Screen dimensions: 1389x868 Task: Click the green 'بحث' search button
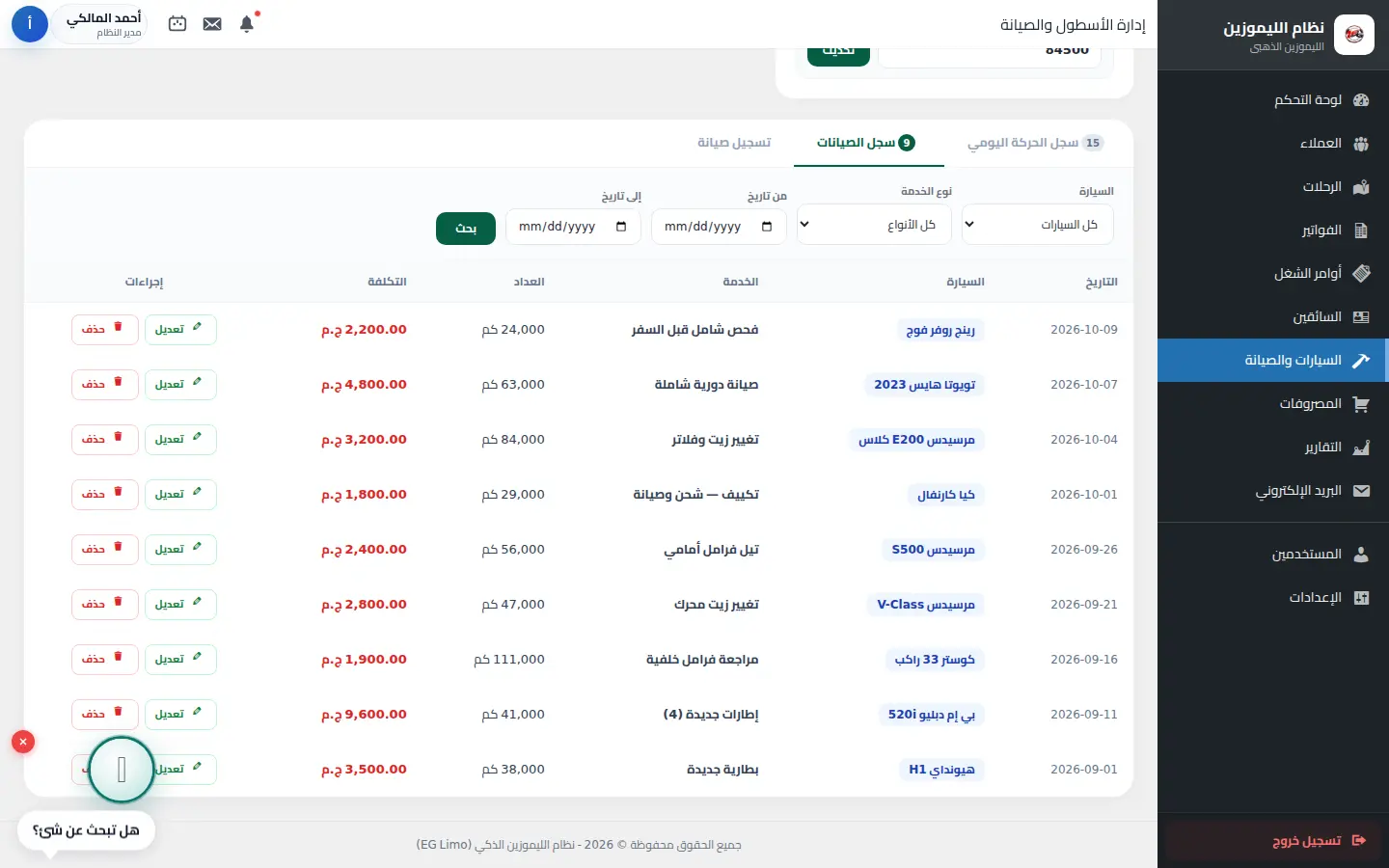point(466,229)
